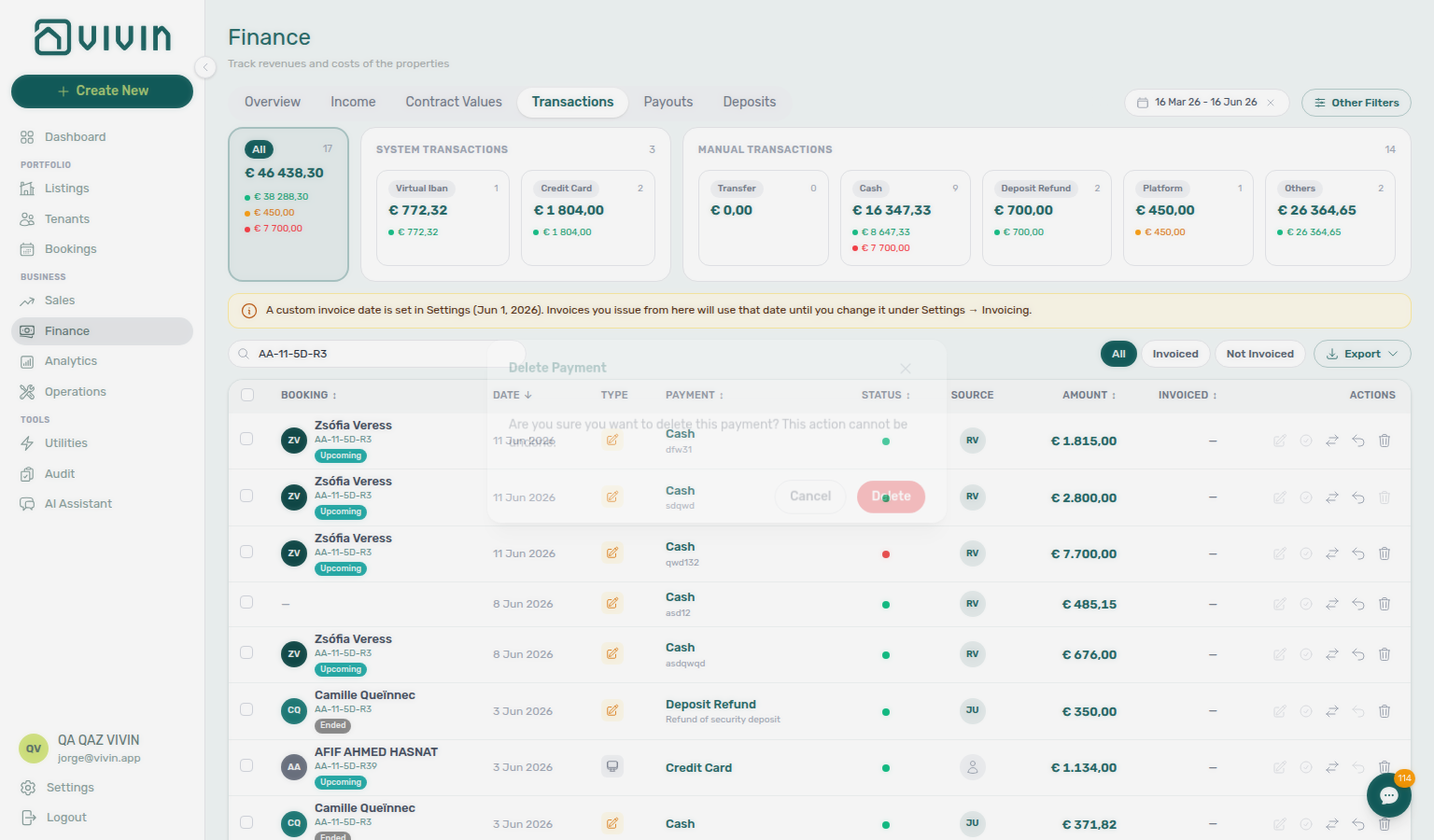Select the € 7.700,00 row checkbox
Screen dimensions: 1434x840
click(x=246, y=552)
